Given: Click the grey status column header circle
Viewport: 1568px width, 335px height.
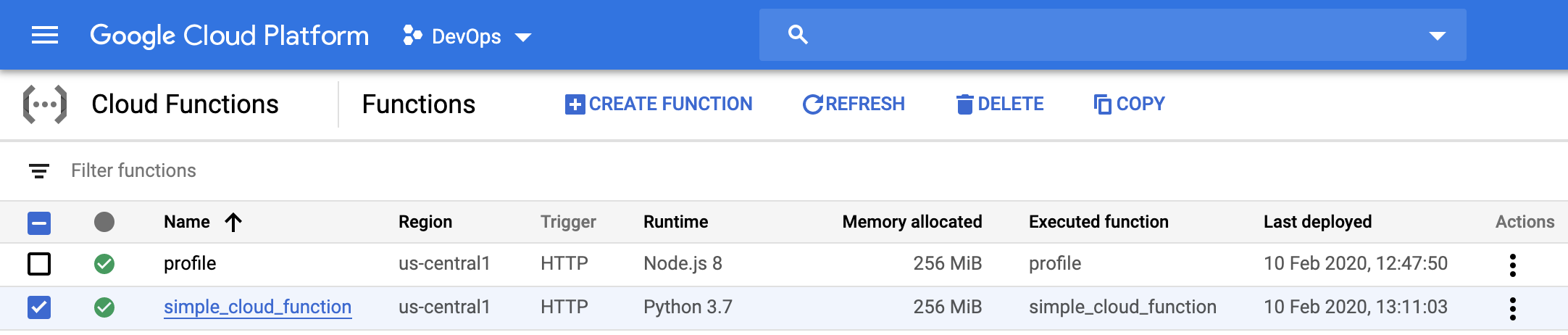Looking at the screenshot, I should click(104, 222).
